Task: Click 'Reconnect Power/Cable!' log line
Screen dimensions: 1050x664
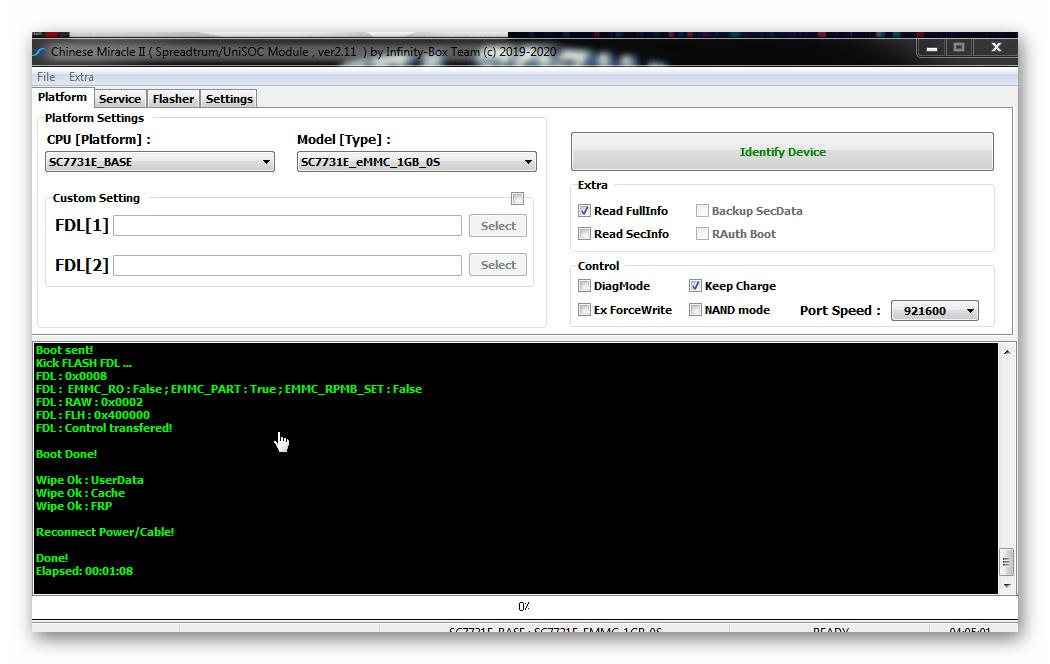Action: [x=105, y=532]
